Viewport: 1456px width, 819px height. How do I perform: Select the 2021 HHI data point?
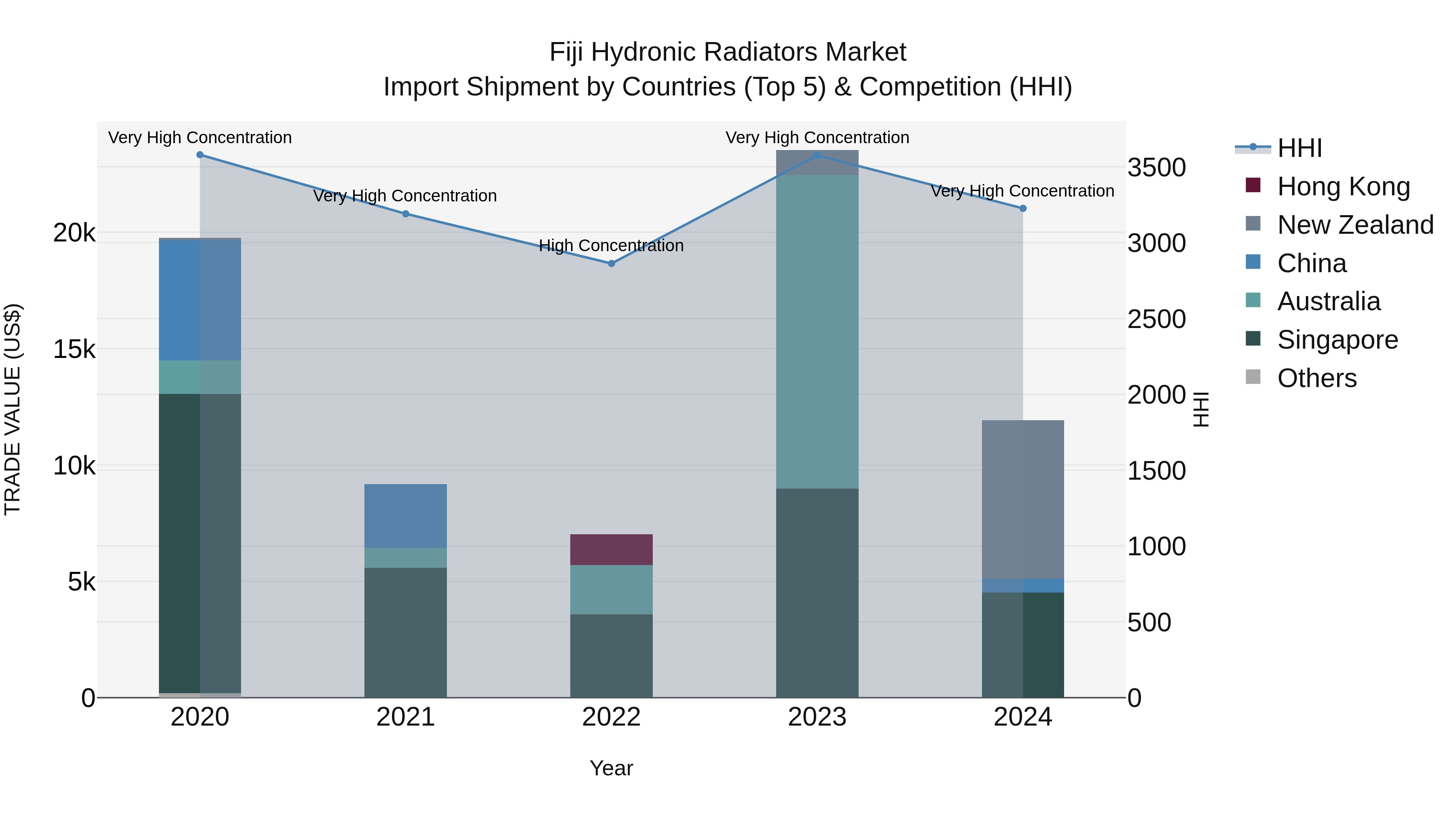[406, 214]
